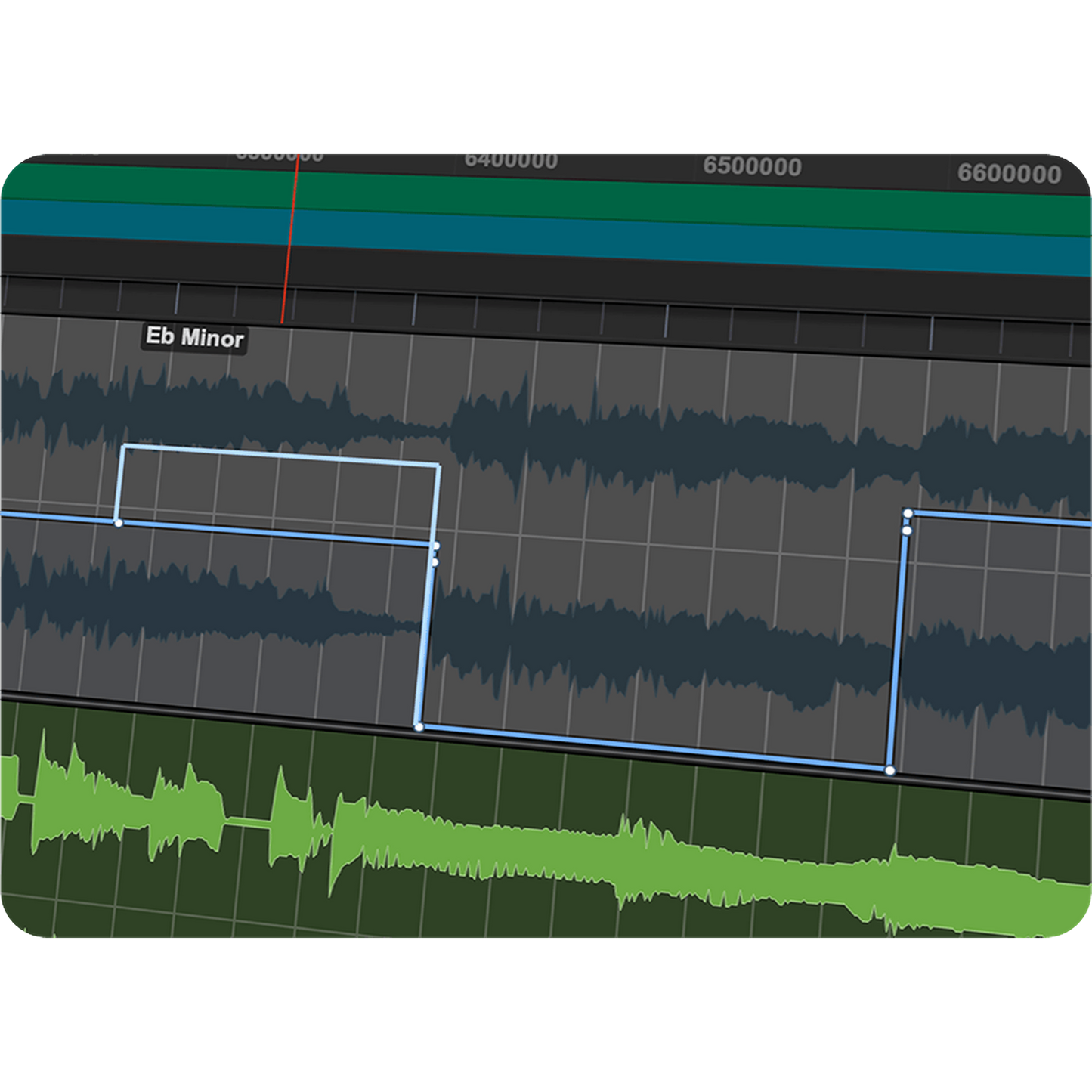The height and width of the screenshot is (1092, 1092).
Task: Select automation point at selection box's bottom-left corner
Action: 118,522
